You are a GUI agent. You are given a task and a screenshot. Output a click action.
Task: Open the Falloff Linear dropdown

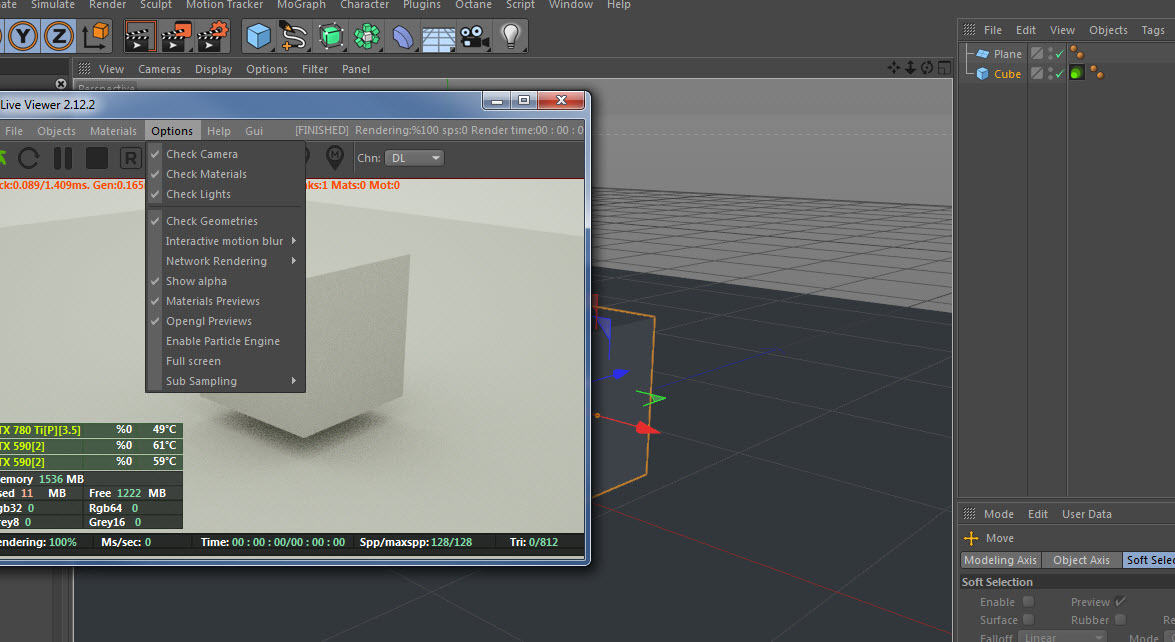1063,638
